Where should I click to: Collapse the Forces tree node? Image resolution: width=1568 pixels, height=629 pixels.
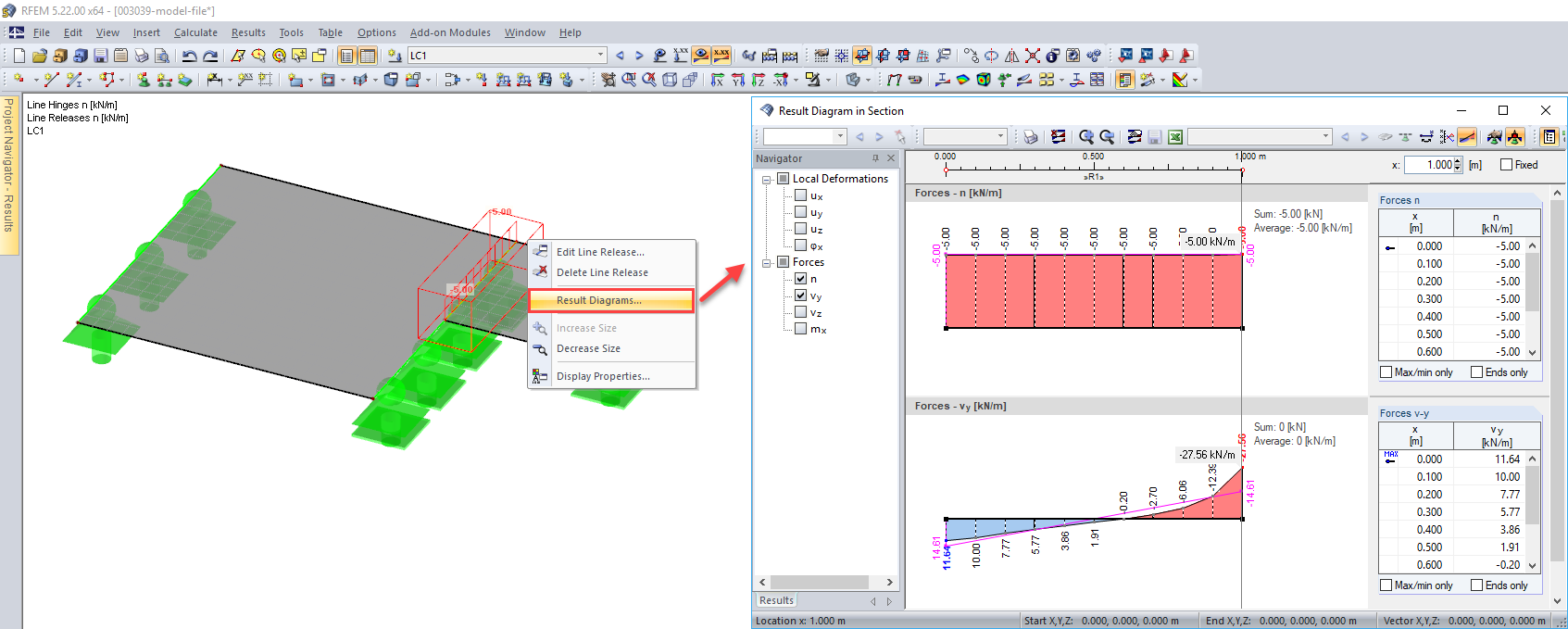click(767, 263)
